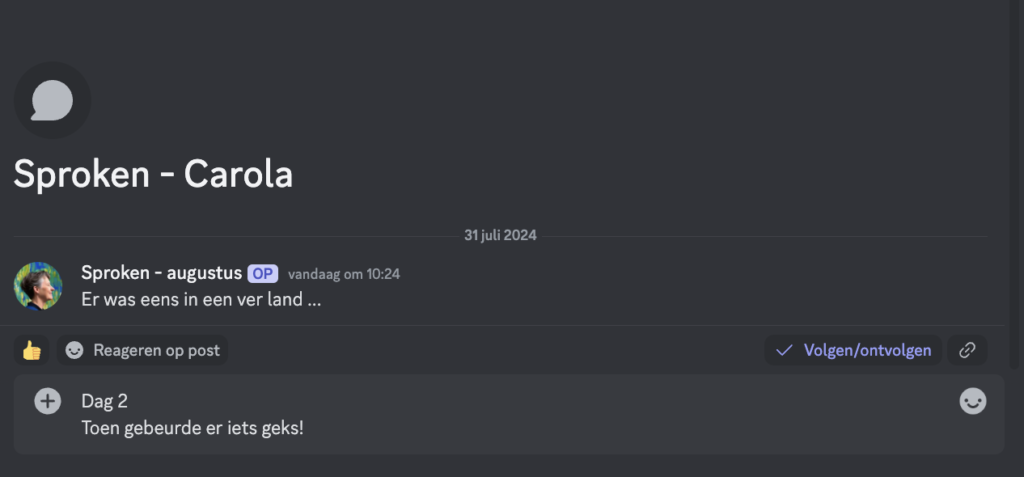Click Reageren op post button
This screenshot has height=477, width=1024.
point(142,350)
